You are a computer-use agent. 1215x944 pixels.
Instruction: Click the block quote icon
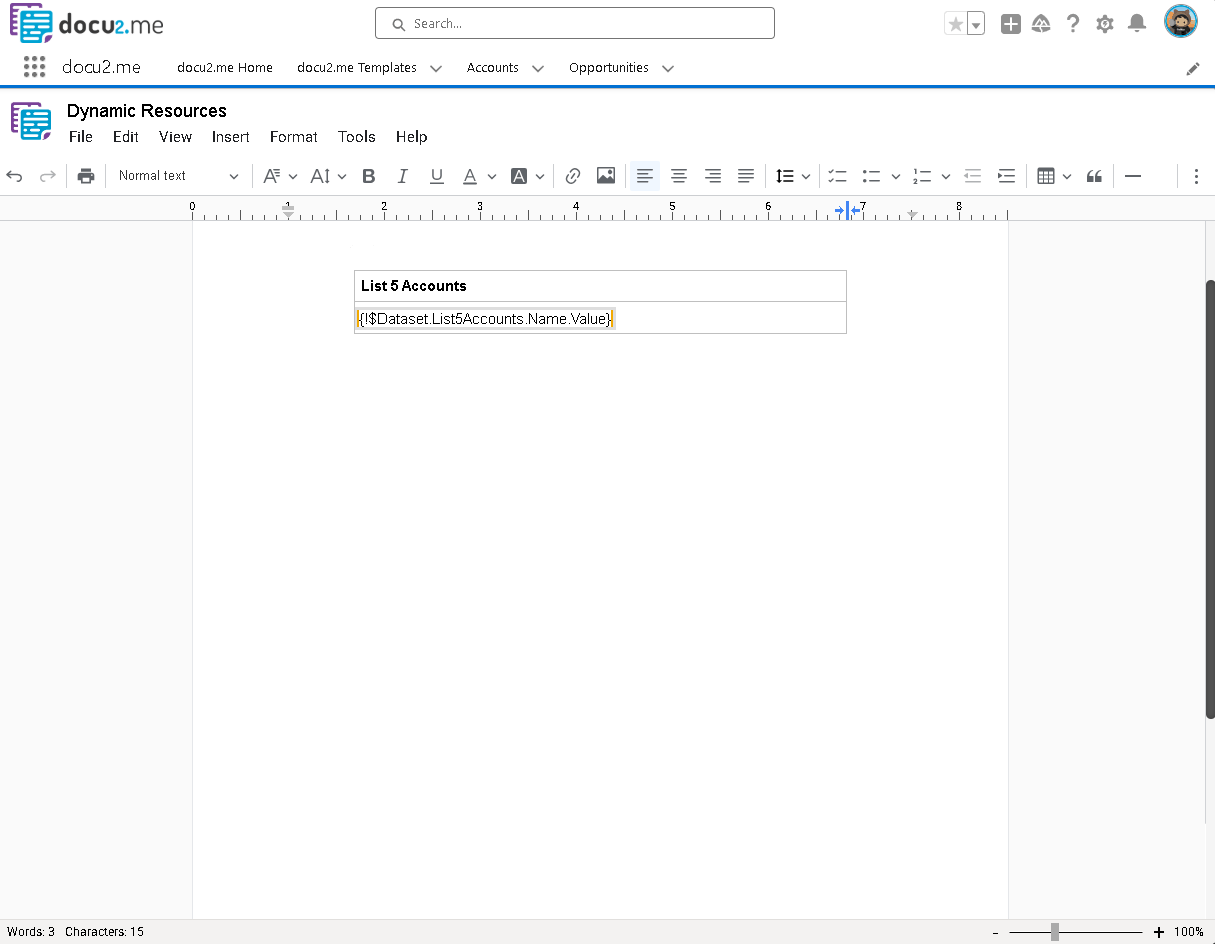click(1095, 176)
